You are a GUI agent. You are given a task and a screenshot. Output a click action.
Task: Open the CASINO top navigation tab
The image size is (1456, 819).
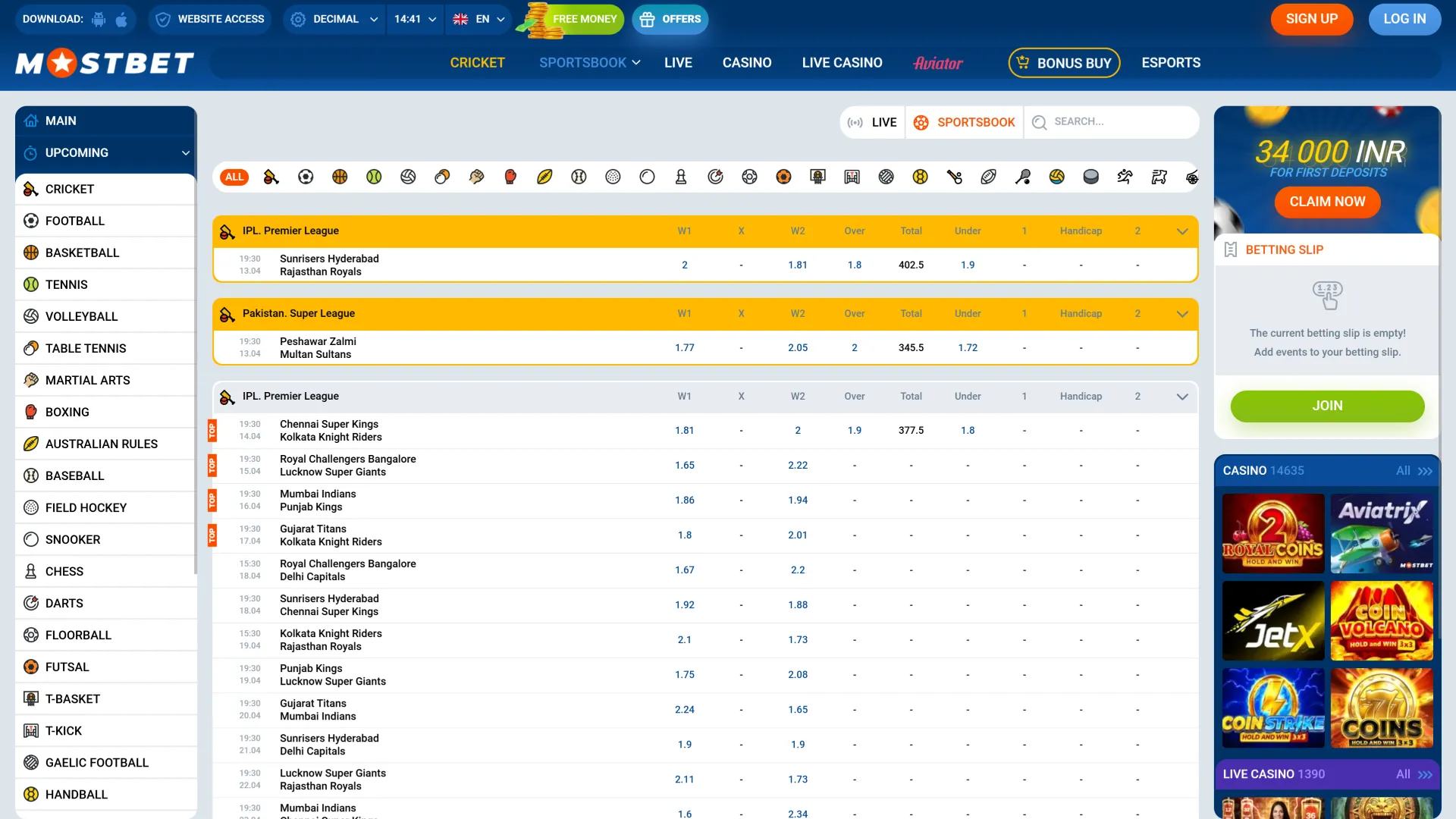click(747, 63)
